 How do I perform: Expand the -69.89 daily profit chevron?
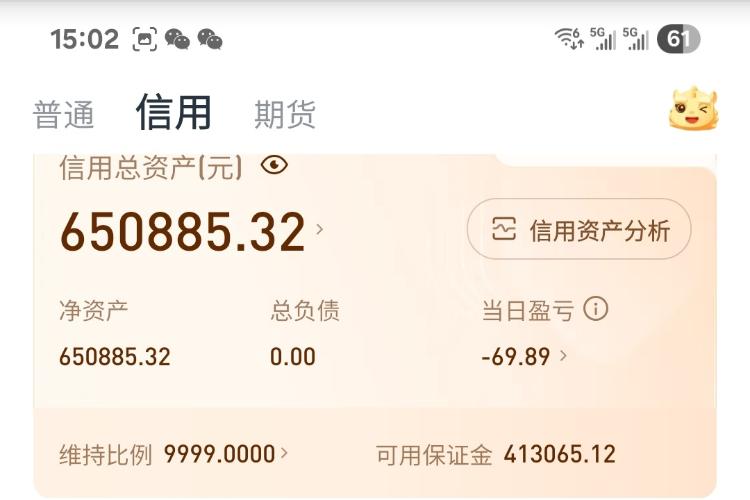tap(563, 356)
